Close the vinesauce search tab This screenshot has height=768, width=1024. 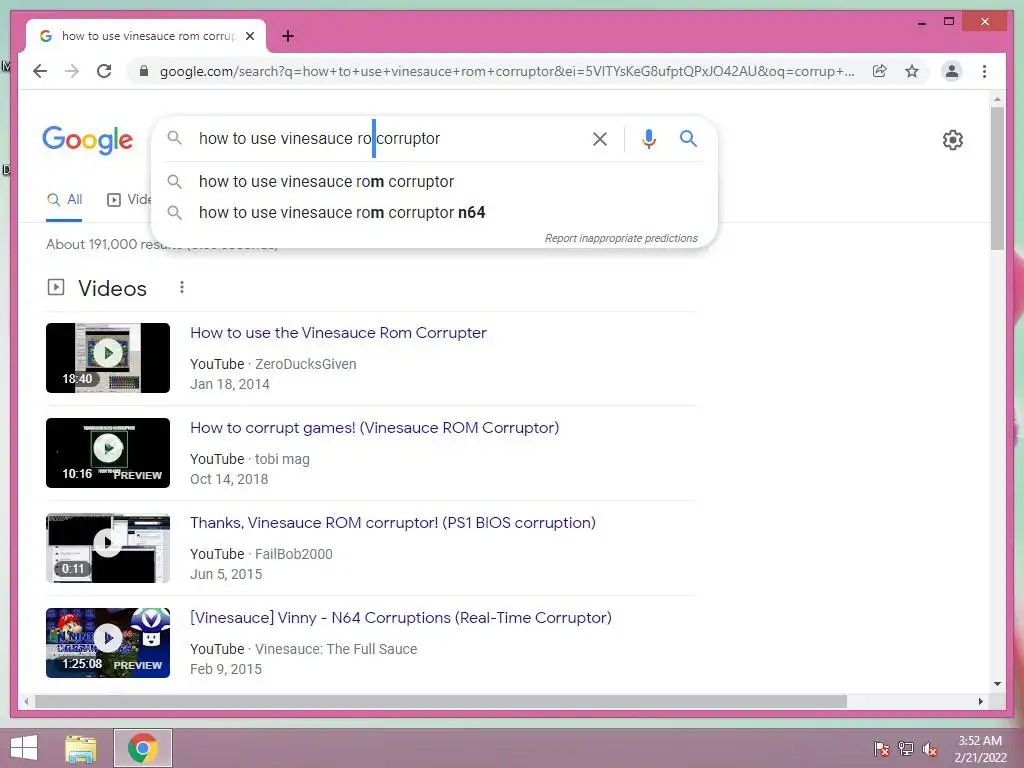249,36
